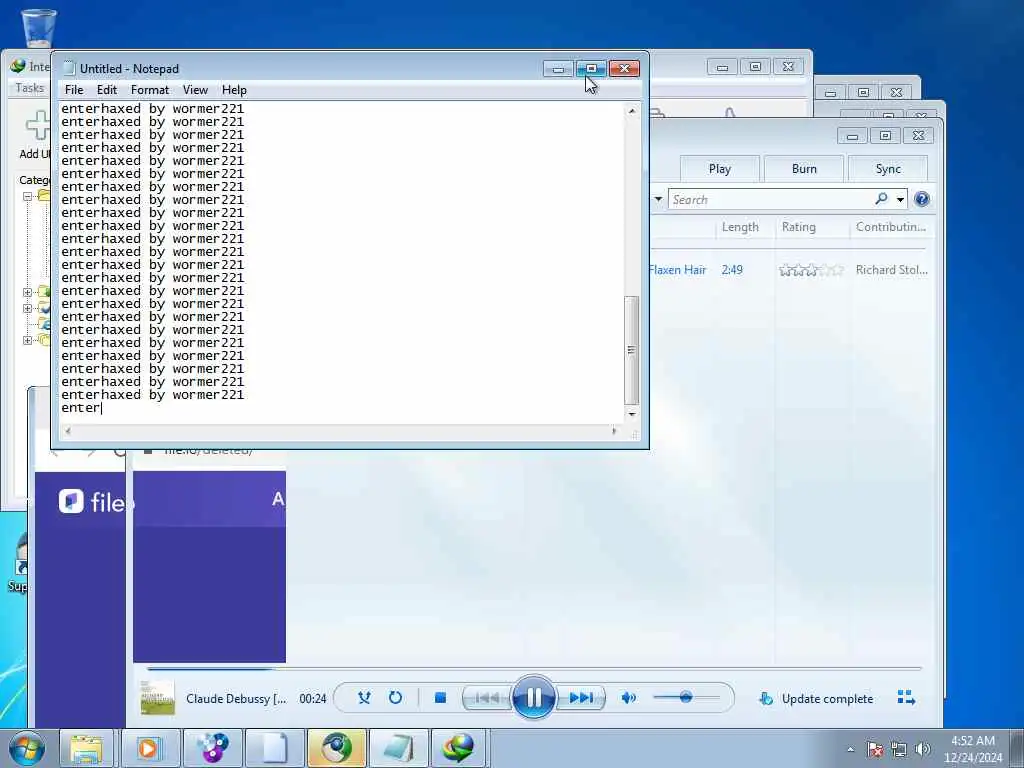Open the Notepad Edit menu
1024x768 pixels.
click(106, 90)
